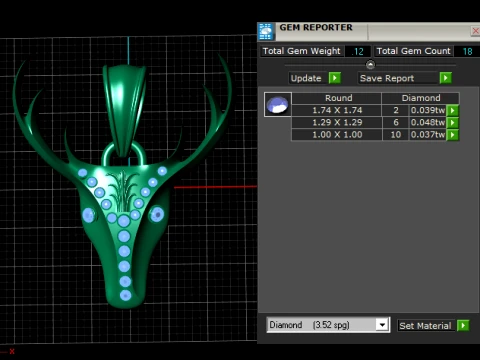Click the 0.039tw weight value

tap(428, 110)
